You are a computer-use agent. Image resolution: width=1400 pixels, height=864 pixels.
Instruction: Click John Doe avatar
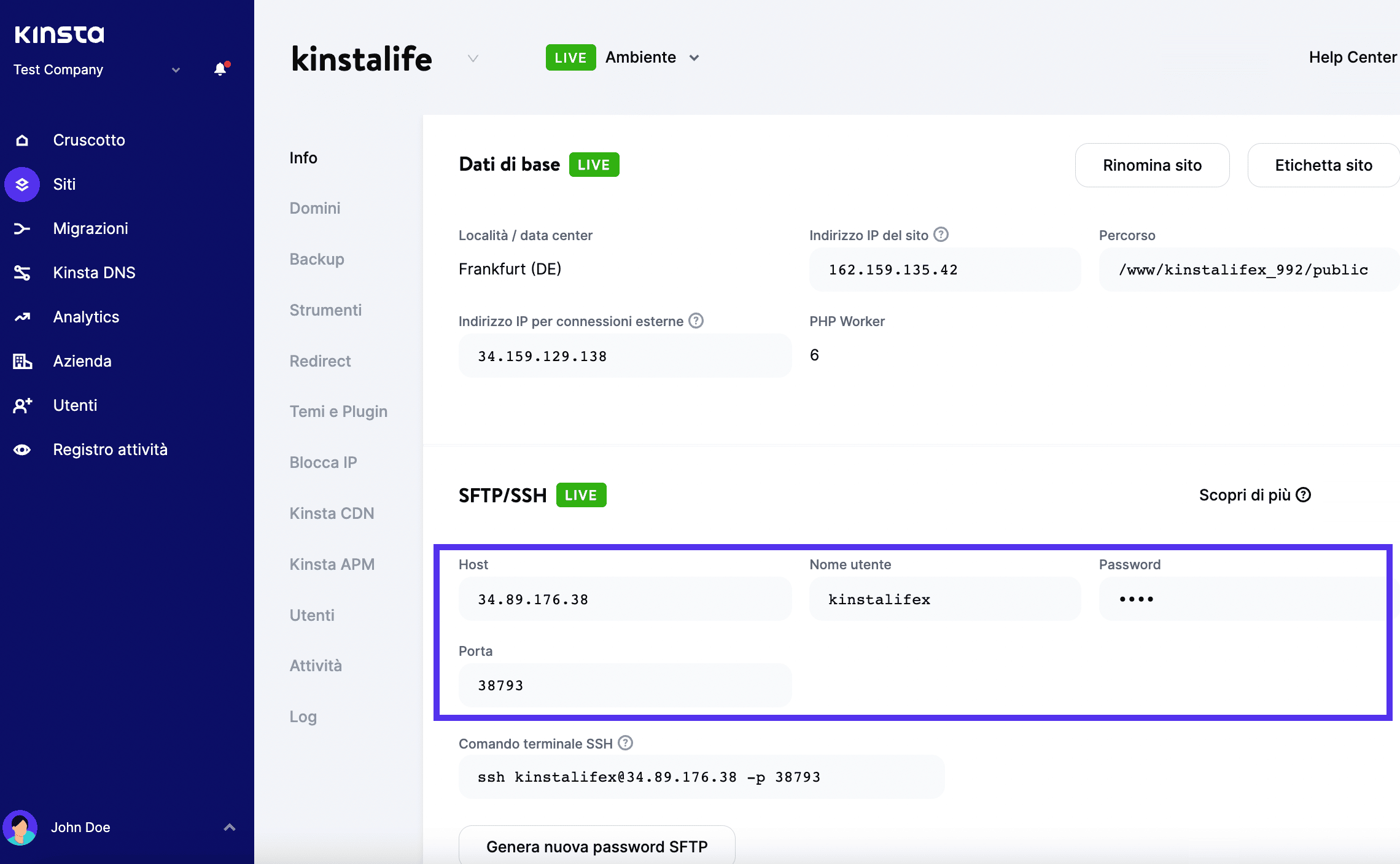coord(20,827)
